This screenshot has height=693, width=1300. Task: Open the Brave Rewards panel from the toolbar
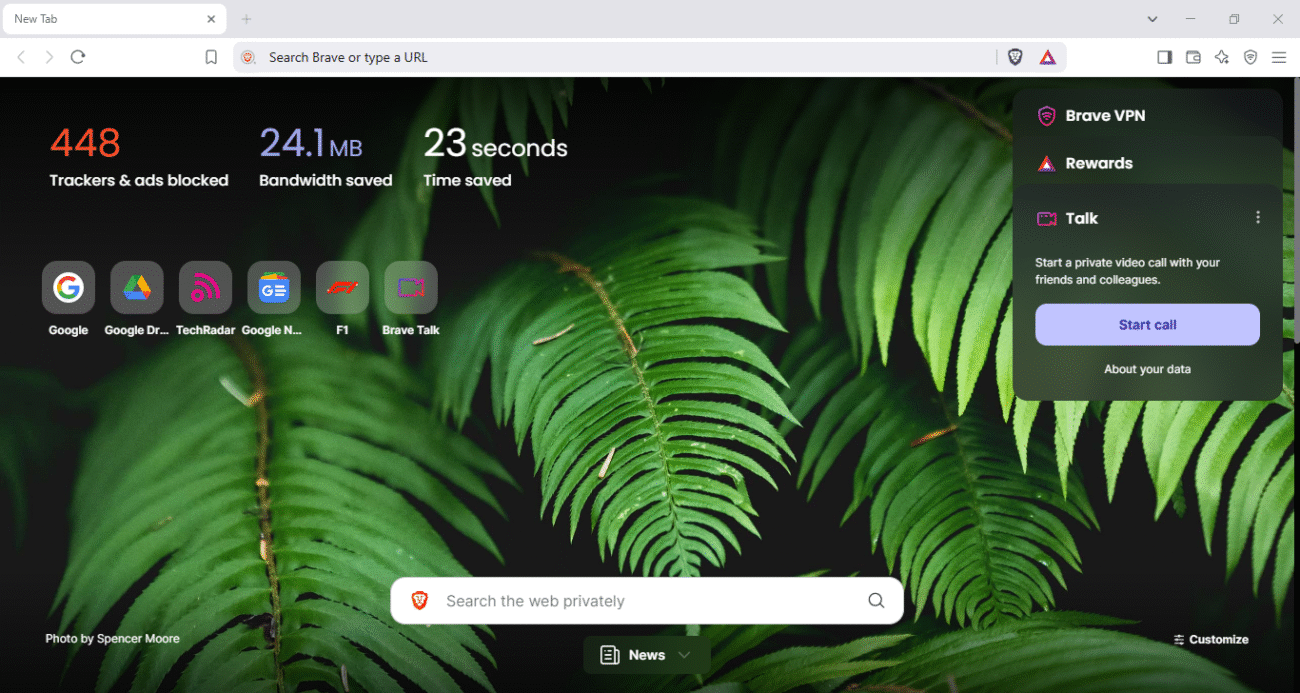pyautogui.click(x=1047, y=57)
